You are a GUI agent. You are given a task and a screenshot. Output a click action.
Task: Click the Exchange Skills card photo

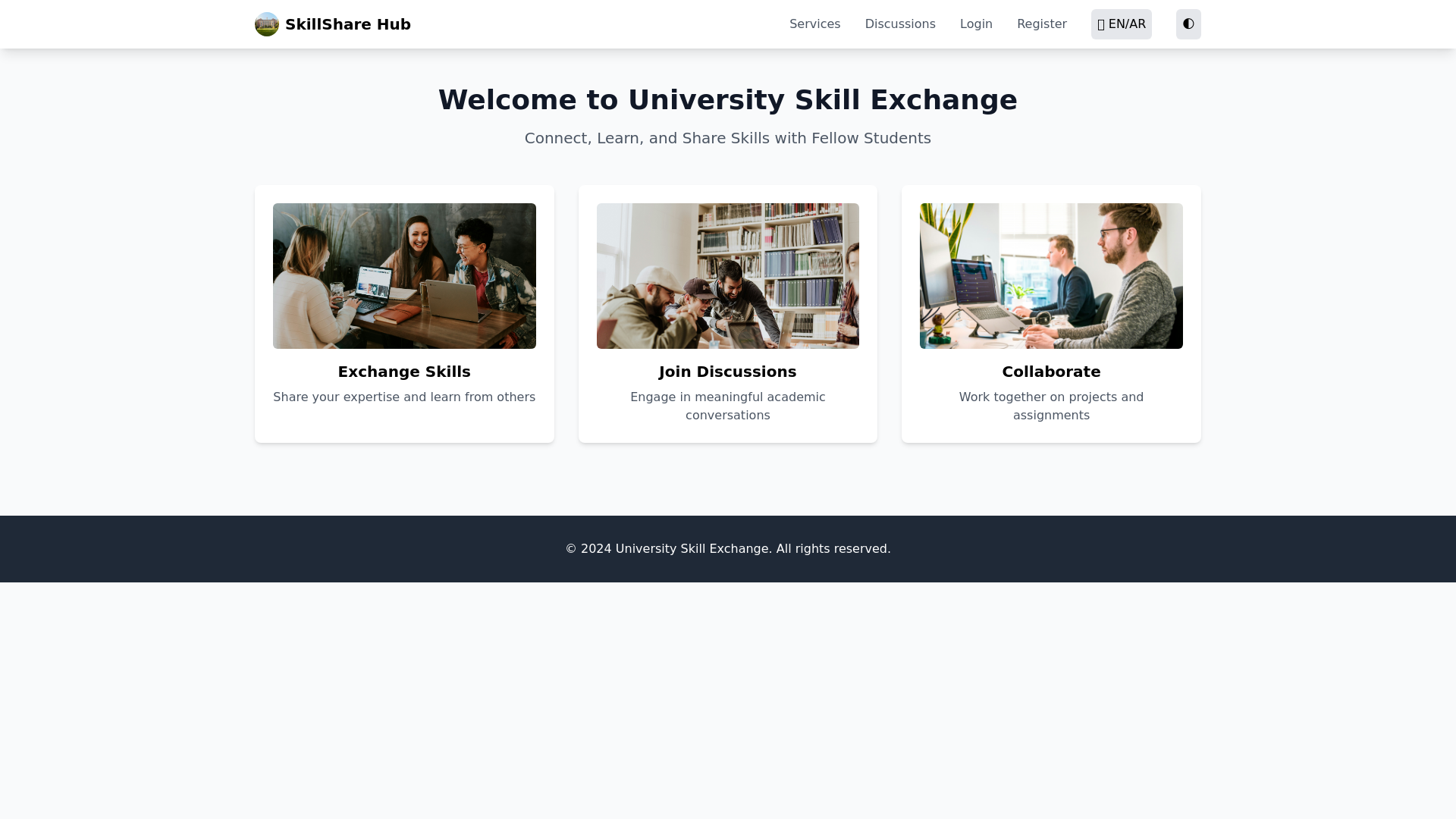point(404,276)
